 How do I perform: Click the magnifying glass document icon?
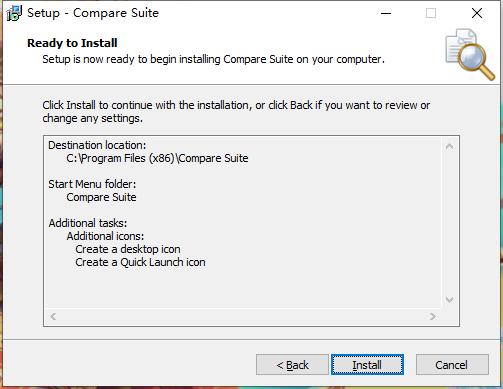coord(470,54)
